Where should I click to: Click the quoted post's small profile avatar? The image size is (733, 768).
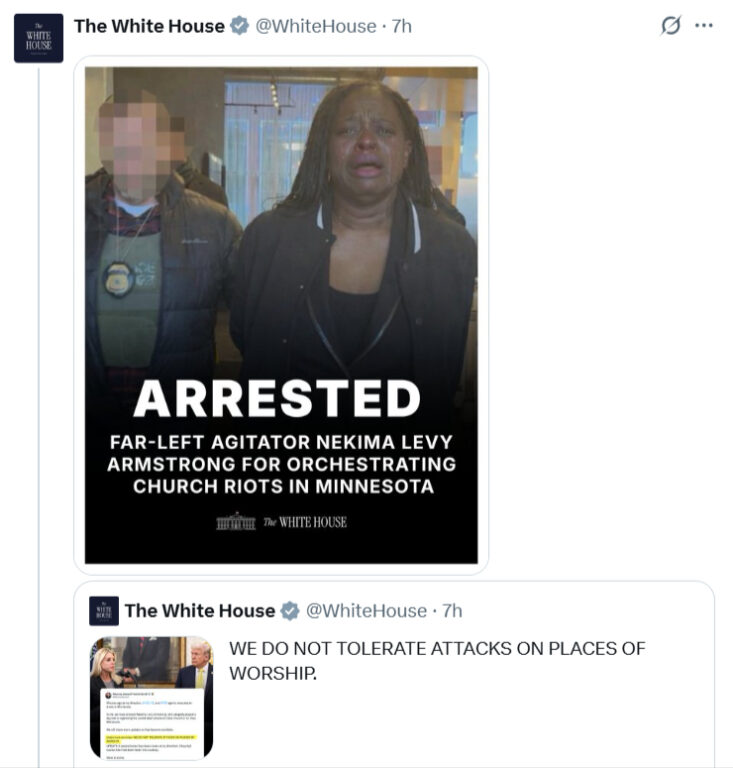pyautogui.click(x=104, y=611)
